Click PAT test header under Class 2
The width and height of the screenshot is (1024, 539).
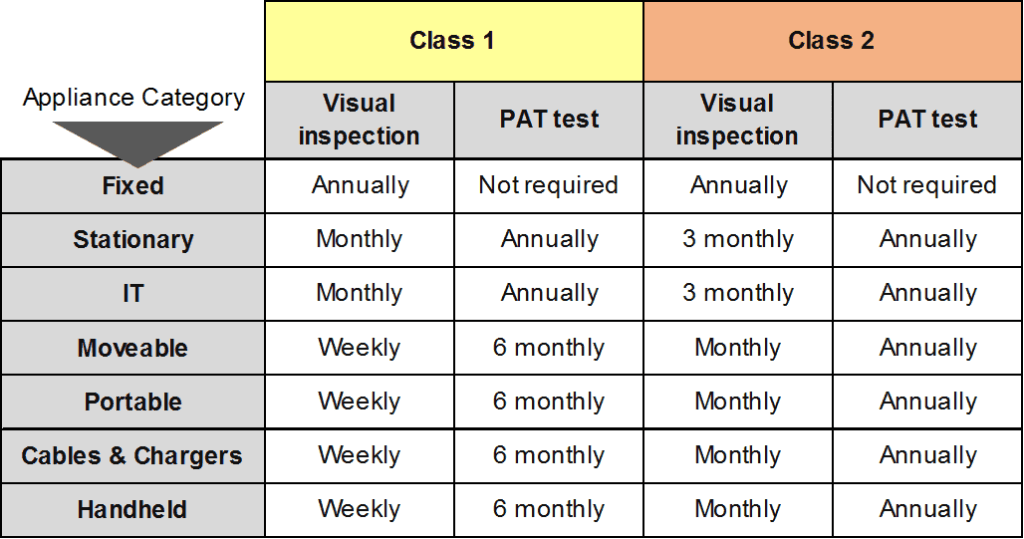[927, 119]
